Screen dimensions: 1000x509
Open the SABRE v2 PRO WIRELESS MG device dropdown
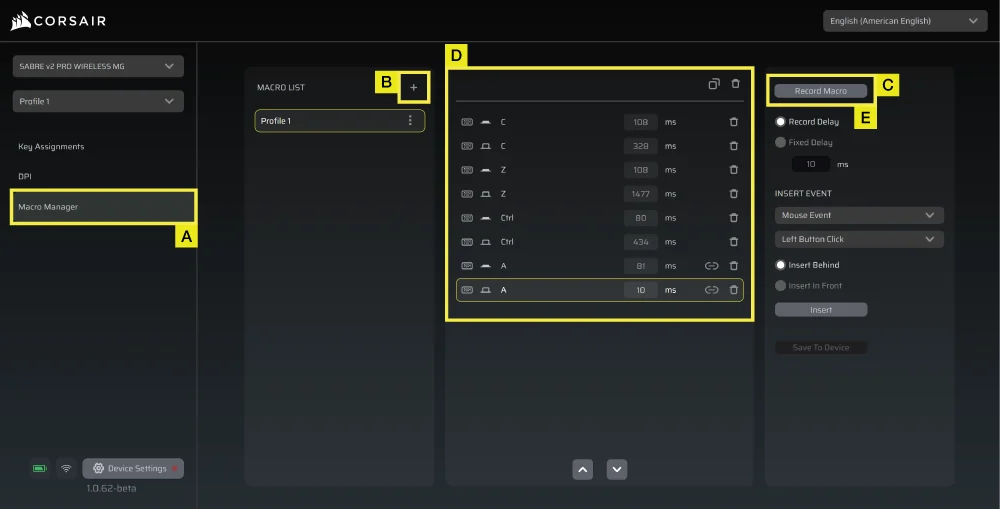(98, 66)
